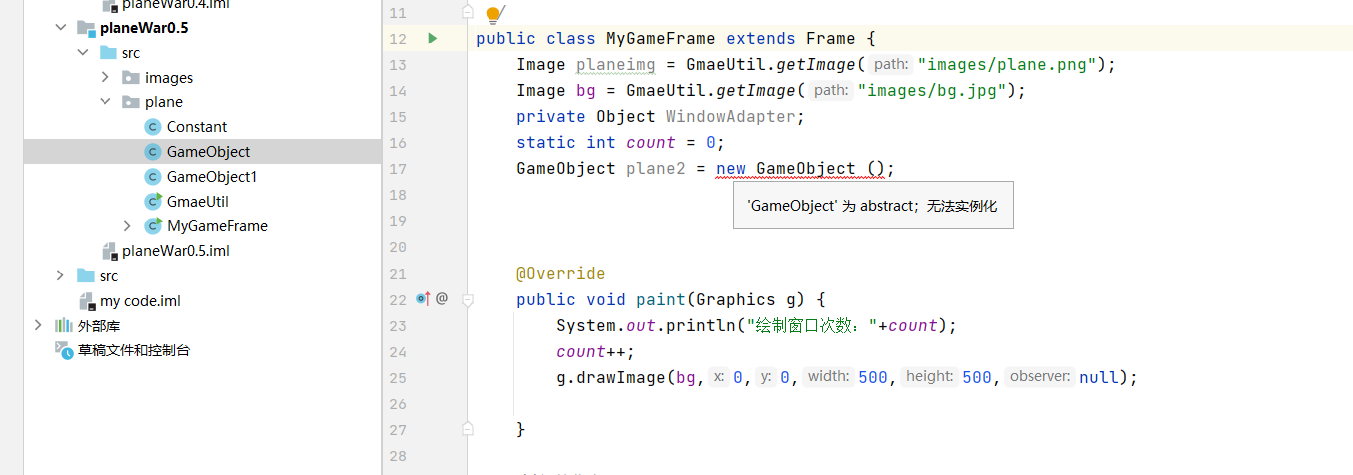The height and width of the screenshot is (475, 1353).
Task: Click the planeimg variable name
Action: pyautogui.click(x=616, y=65)
